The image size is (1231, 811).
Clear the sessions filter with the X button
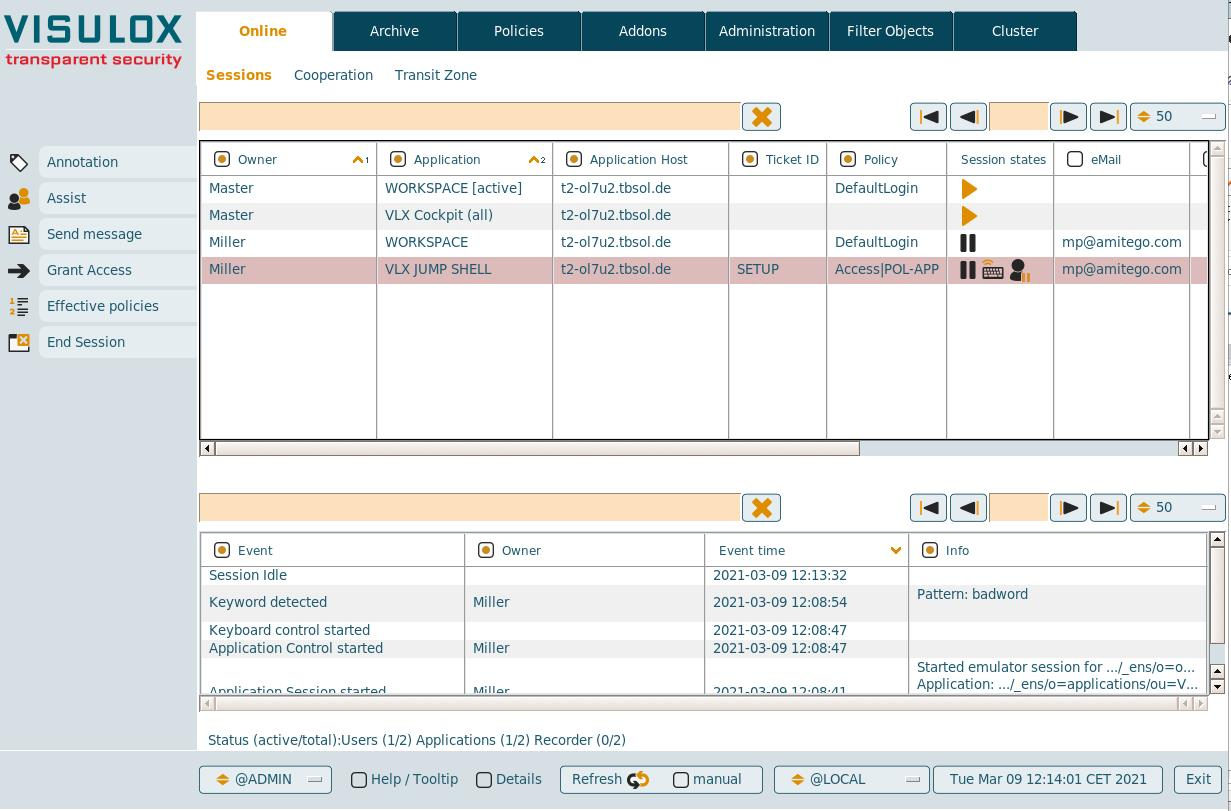click(x=761, y=117)
